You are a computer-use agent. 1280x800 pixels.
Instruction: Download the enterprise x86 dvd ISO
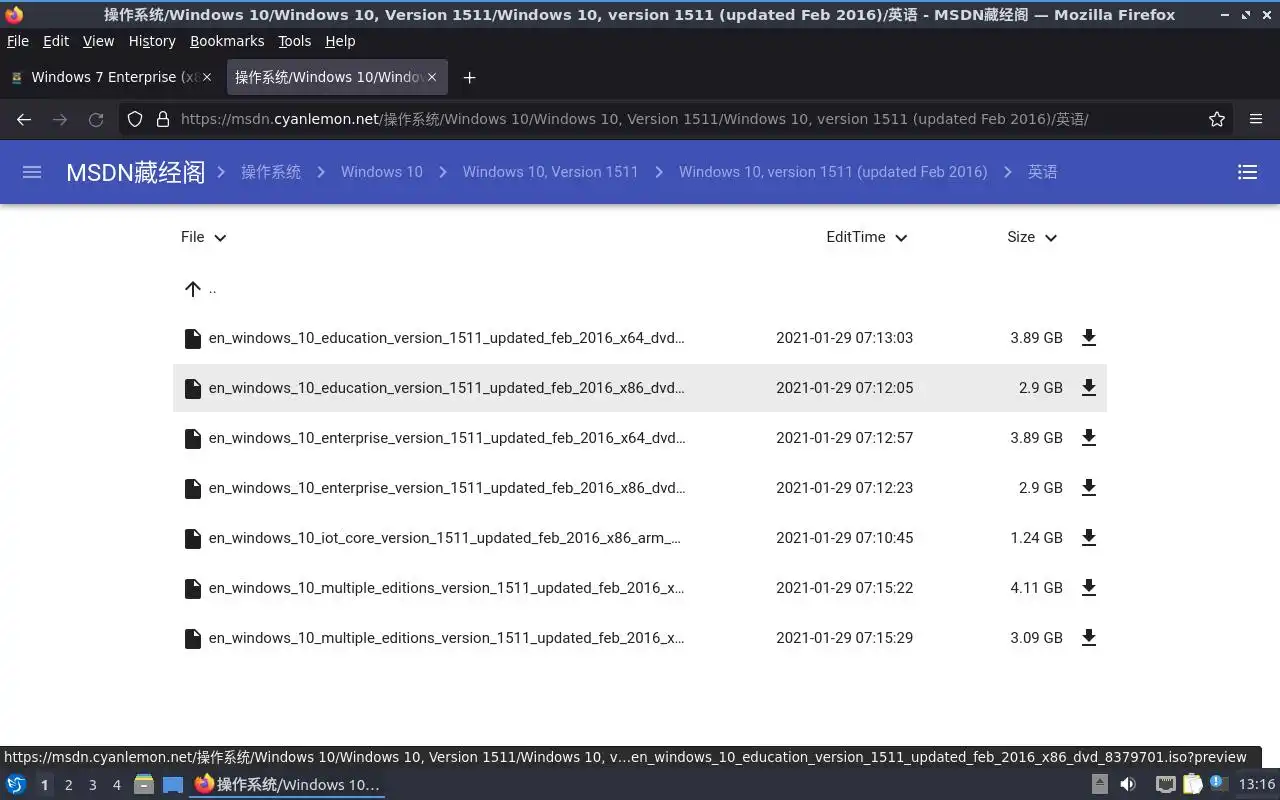point(1089,488)
